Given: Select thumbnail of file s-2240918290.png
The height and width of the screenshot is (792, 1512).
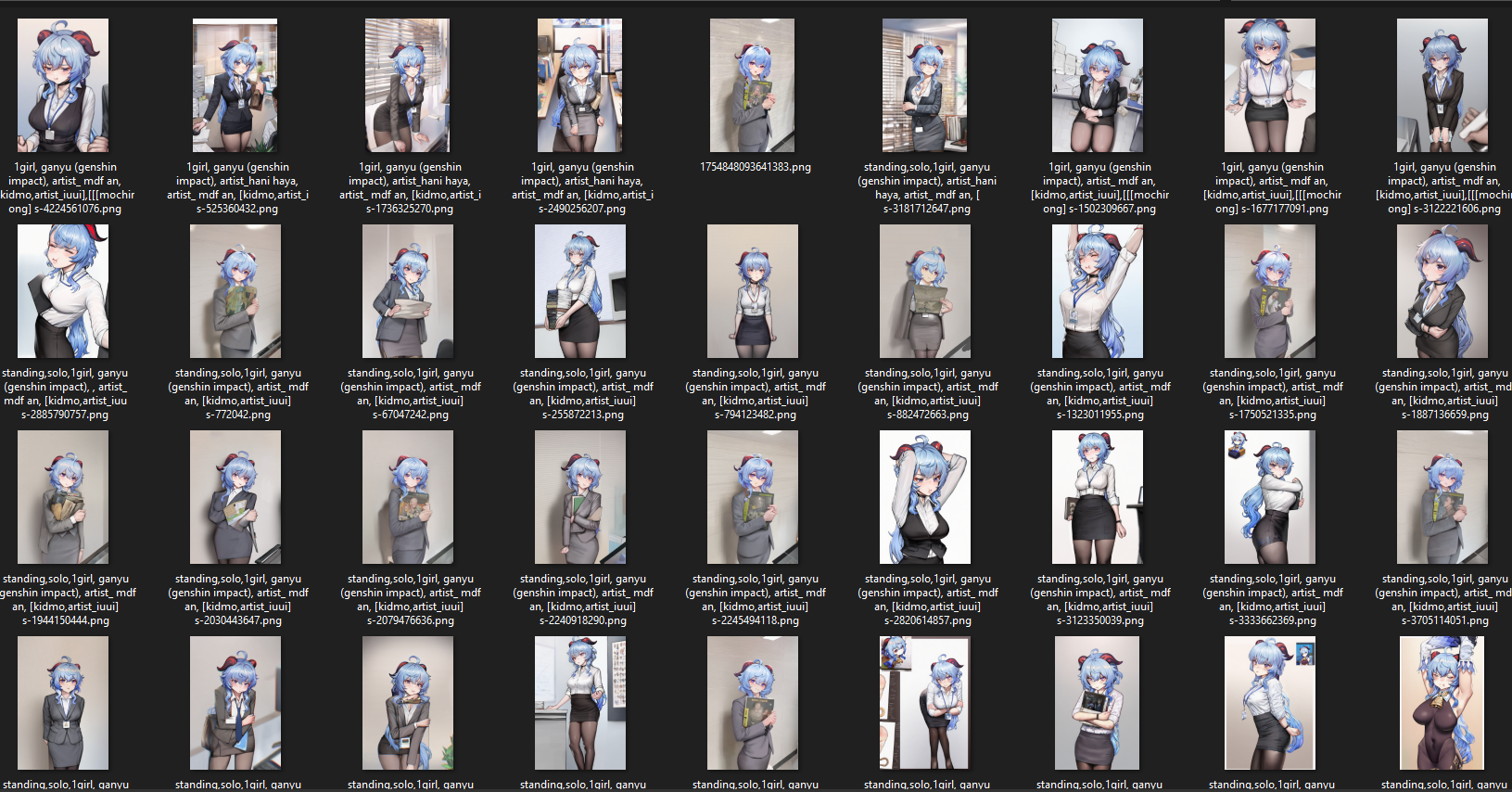Looking at the screenshot, I should [x=580, y=497].
